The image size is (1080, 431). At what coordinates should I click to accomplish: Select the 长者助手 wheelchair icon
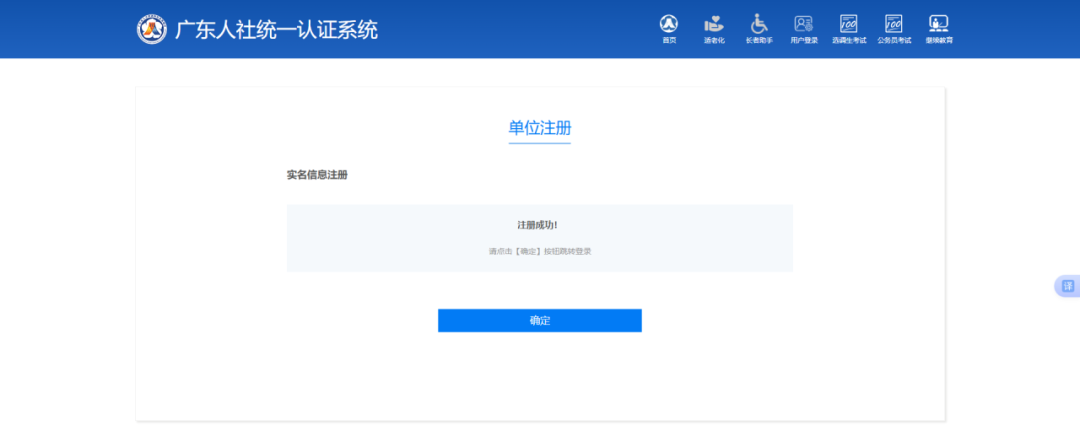point(759,23)
